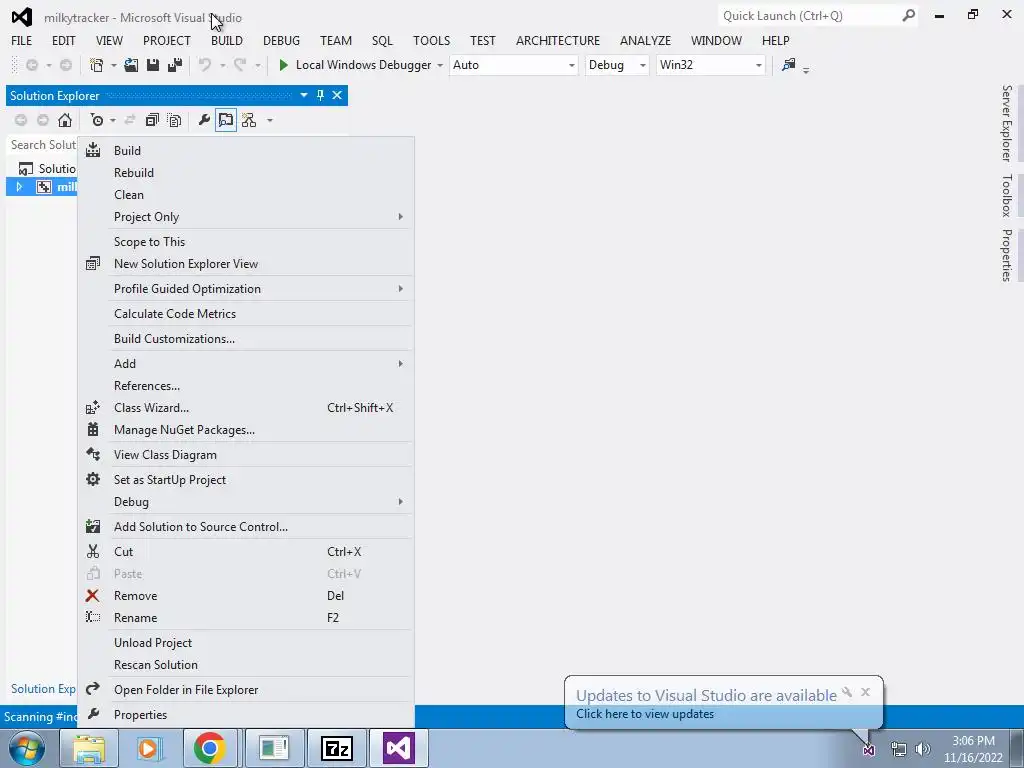The image size is (1024, 768).
Task: Open the ARCHITECTURE menu
Action: (x=558, y=40)
